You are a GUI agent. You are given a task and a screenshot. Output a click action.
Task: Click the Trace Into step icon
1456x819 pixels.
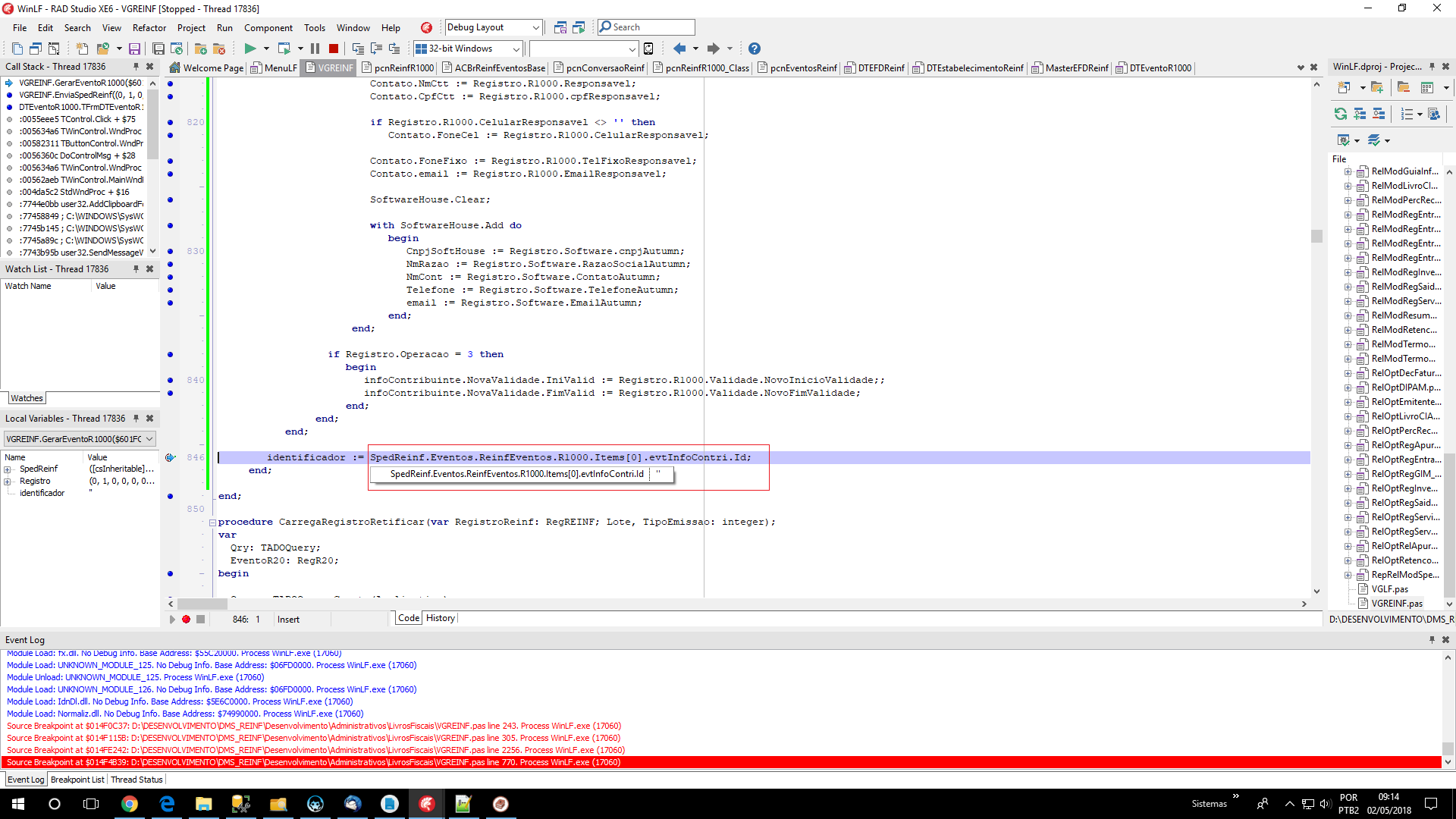358,49
